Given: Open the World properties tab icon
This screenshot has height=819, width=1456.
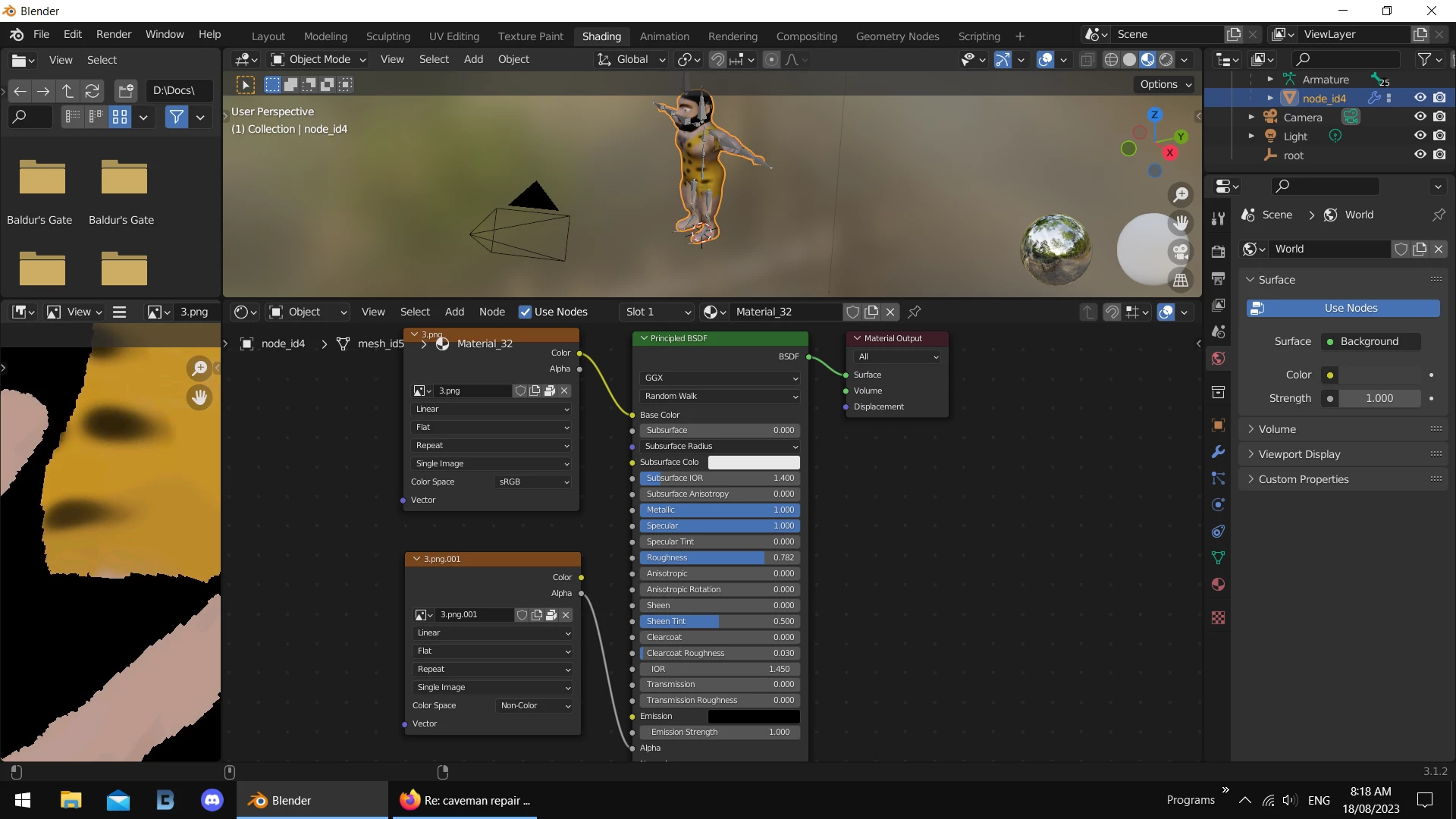Looking at the screenshot, I should [x=1218, y=358].
